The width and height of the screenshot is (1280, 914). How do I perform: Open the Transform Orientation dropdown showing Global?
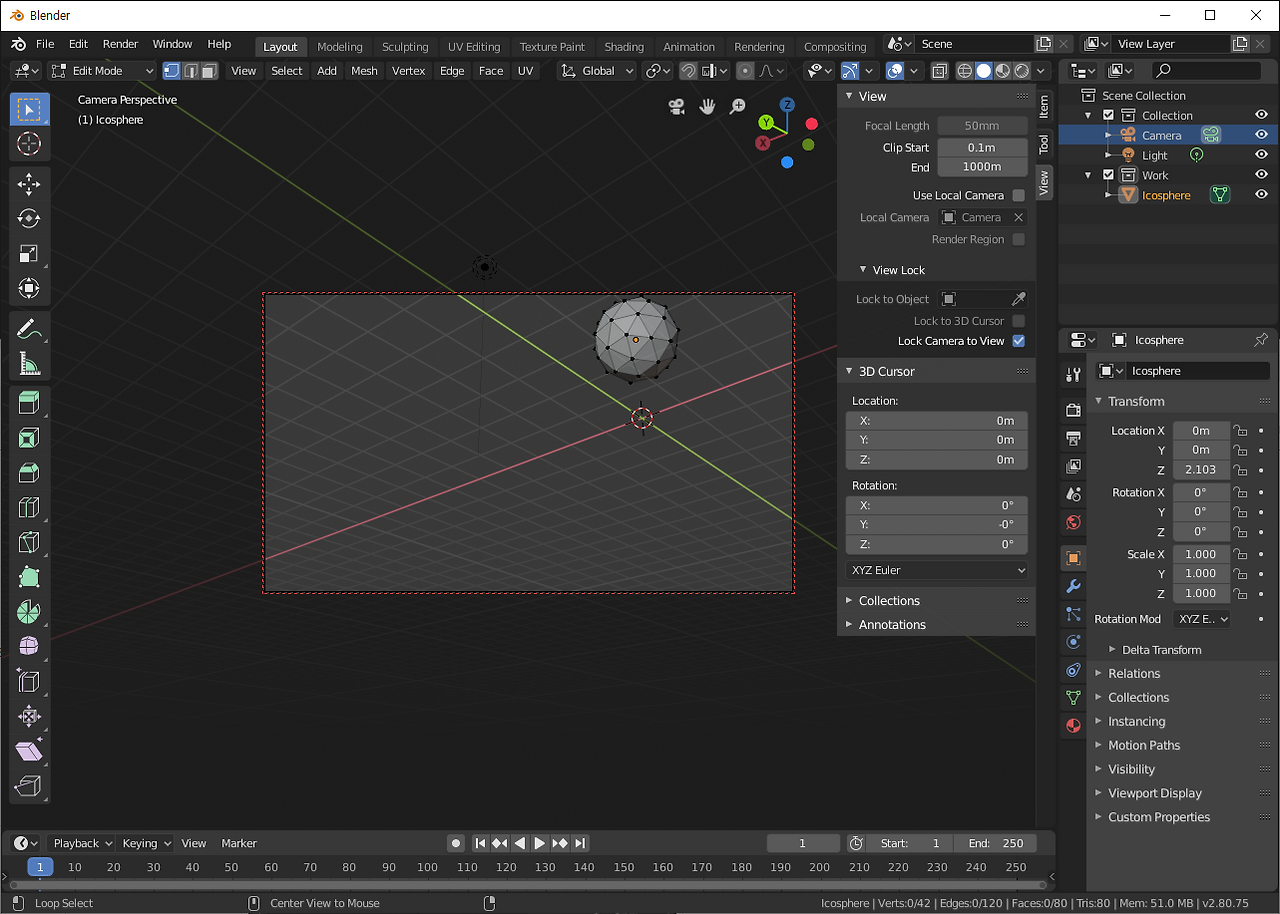point(596,71)
